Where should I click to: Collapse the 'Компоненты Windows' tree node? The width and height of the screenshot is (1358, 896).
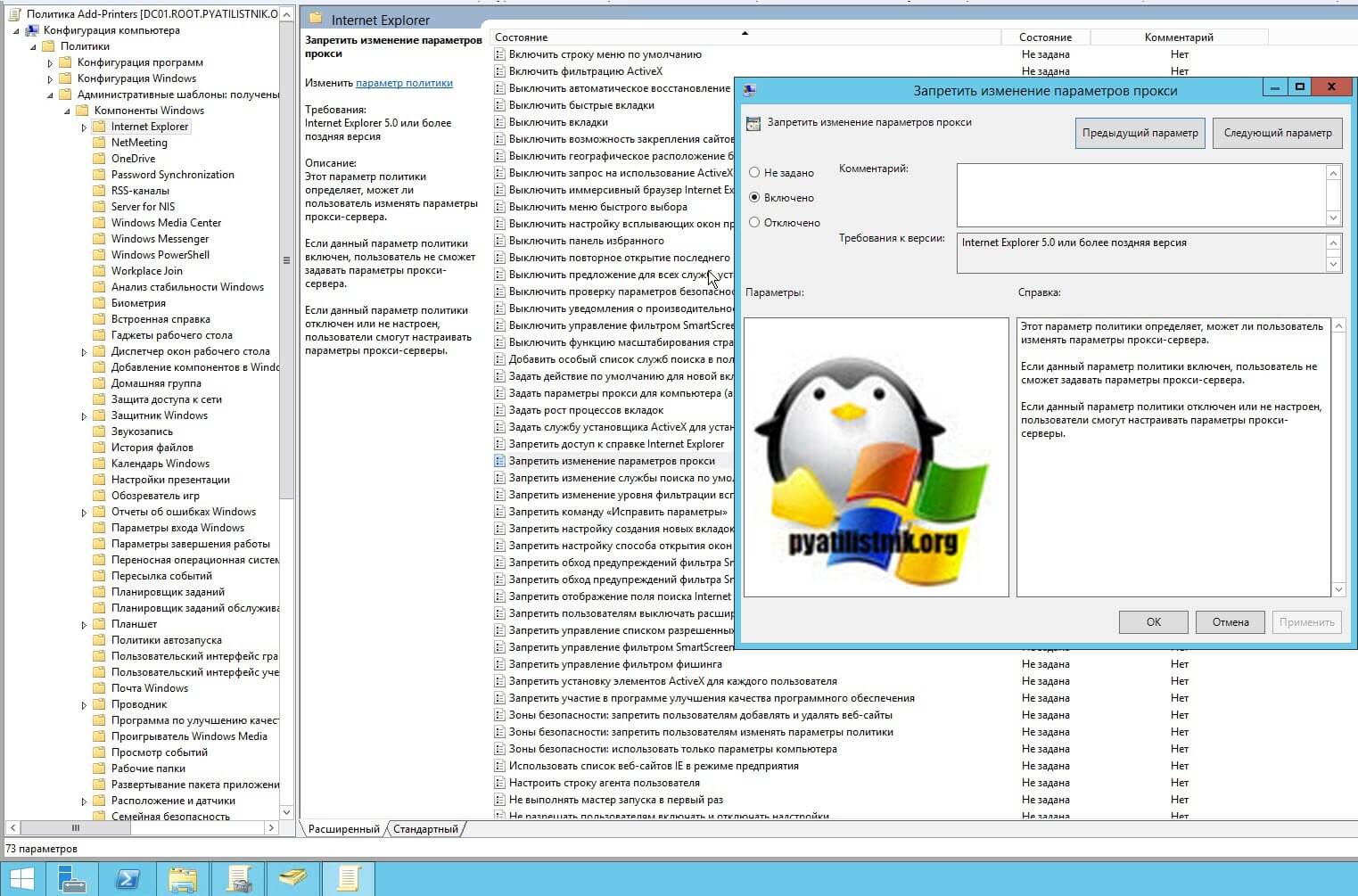[67, 111]
